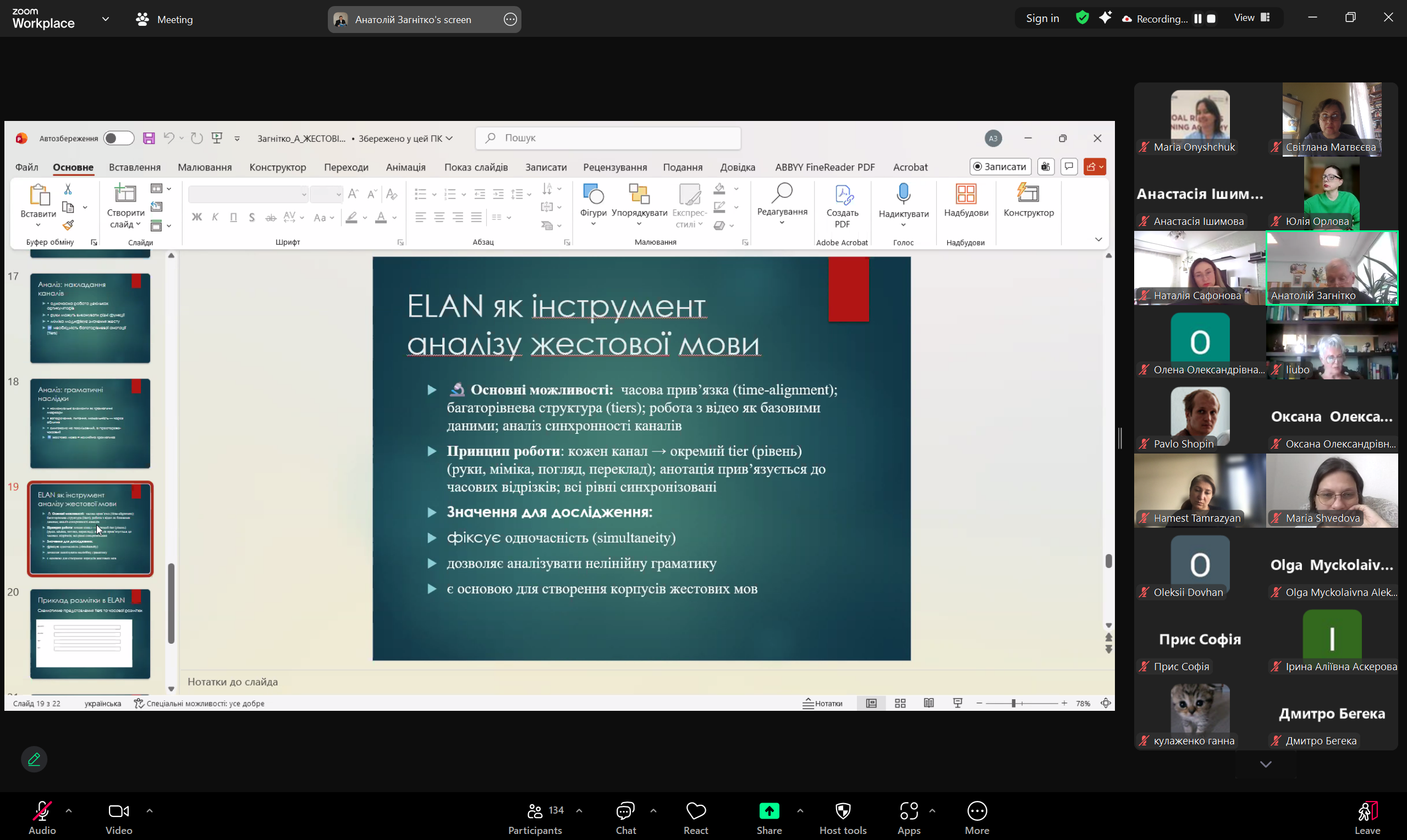Pause the meeting recording
The width and height of the screenshot is (1407, 840).
1197,19
